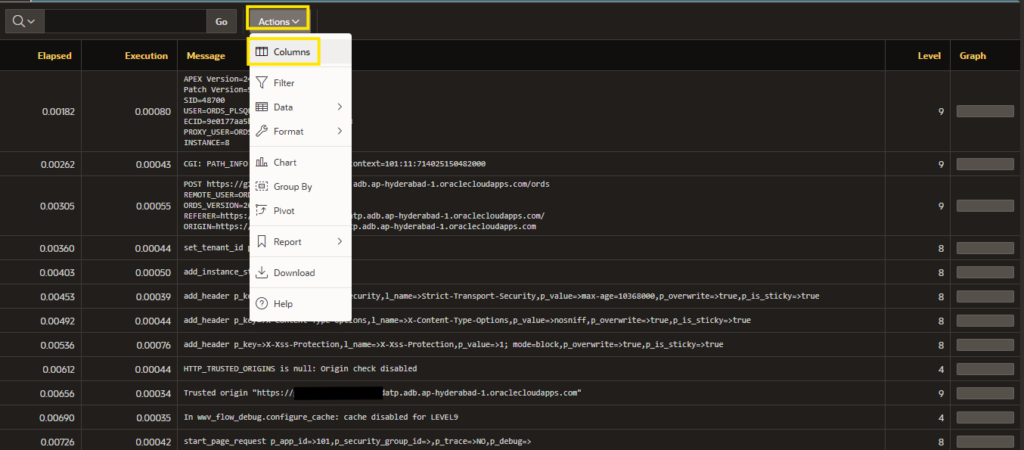This screenshot has height=450, width=1024.
Task: Click the Columns table icon
Action: 261,52
